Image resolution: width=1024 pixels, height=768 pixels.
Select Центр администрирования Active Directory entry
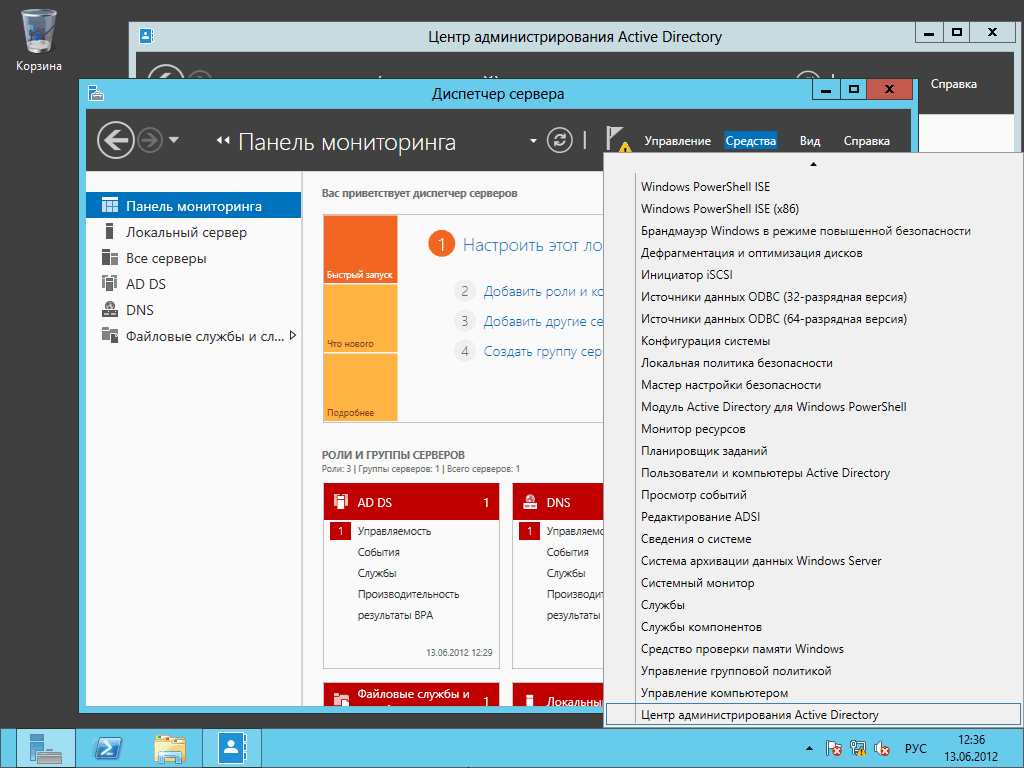tap(813, 714)
